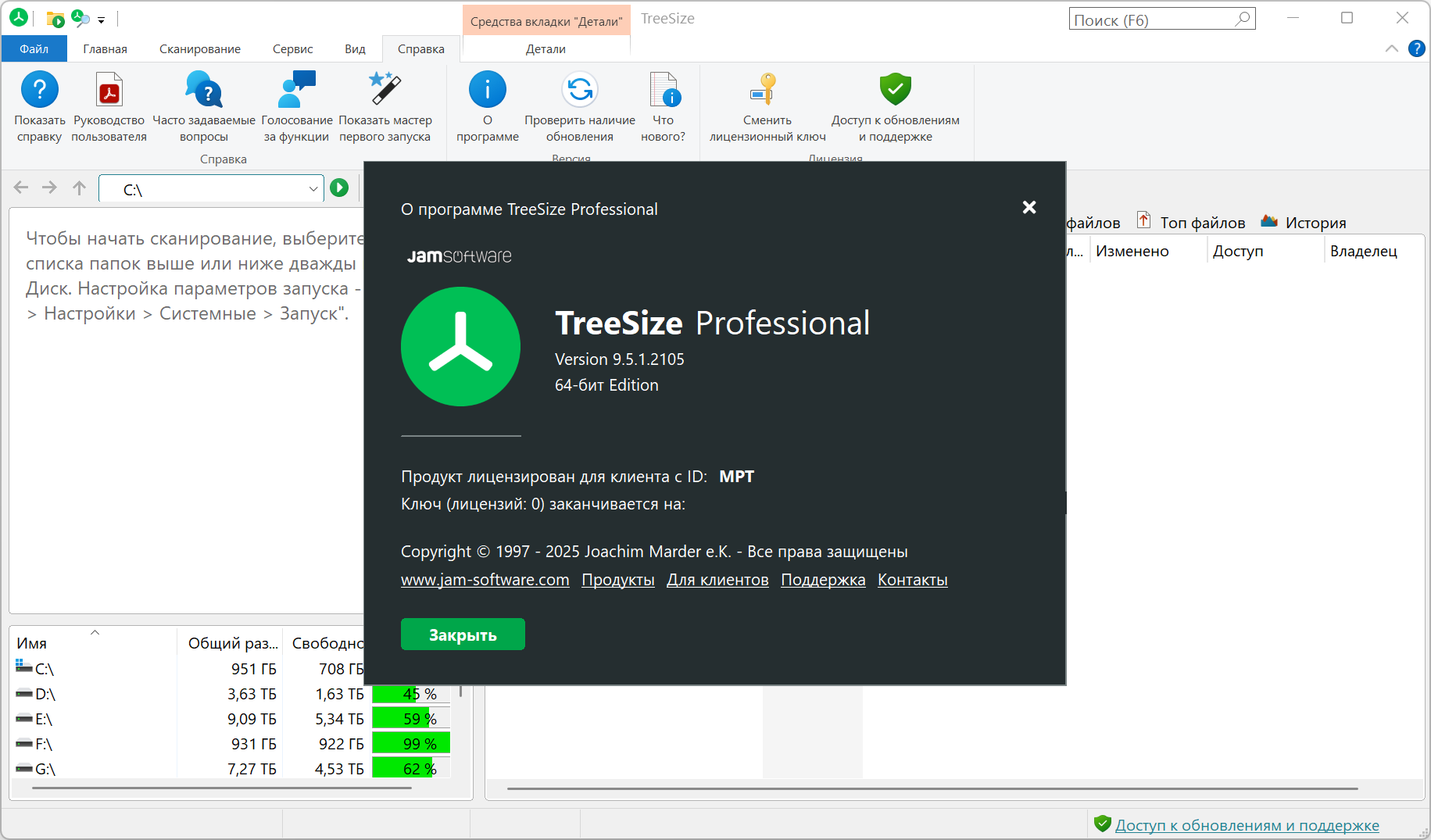
Task: Open quick access toolbar customize arrow
Action: (101, 20)
